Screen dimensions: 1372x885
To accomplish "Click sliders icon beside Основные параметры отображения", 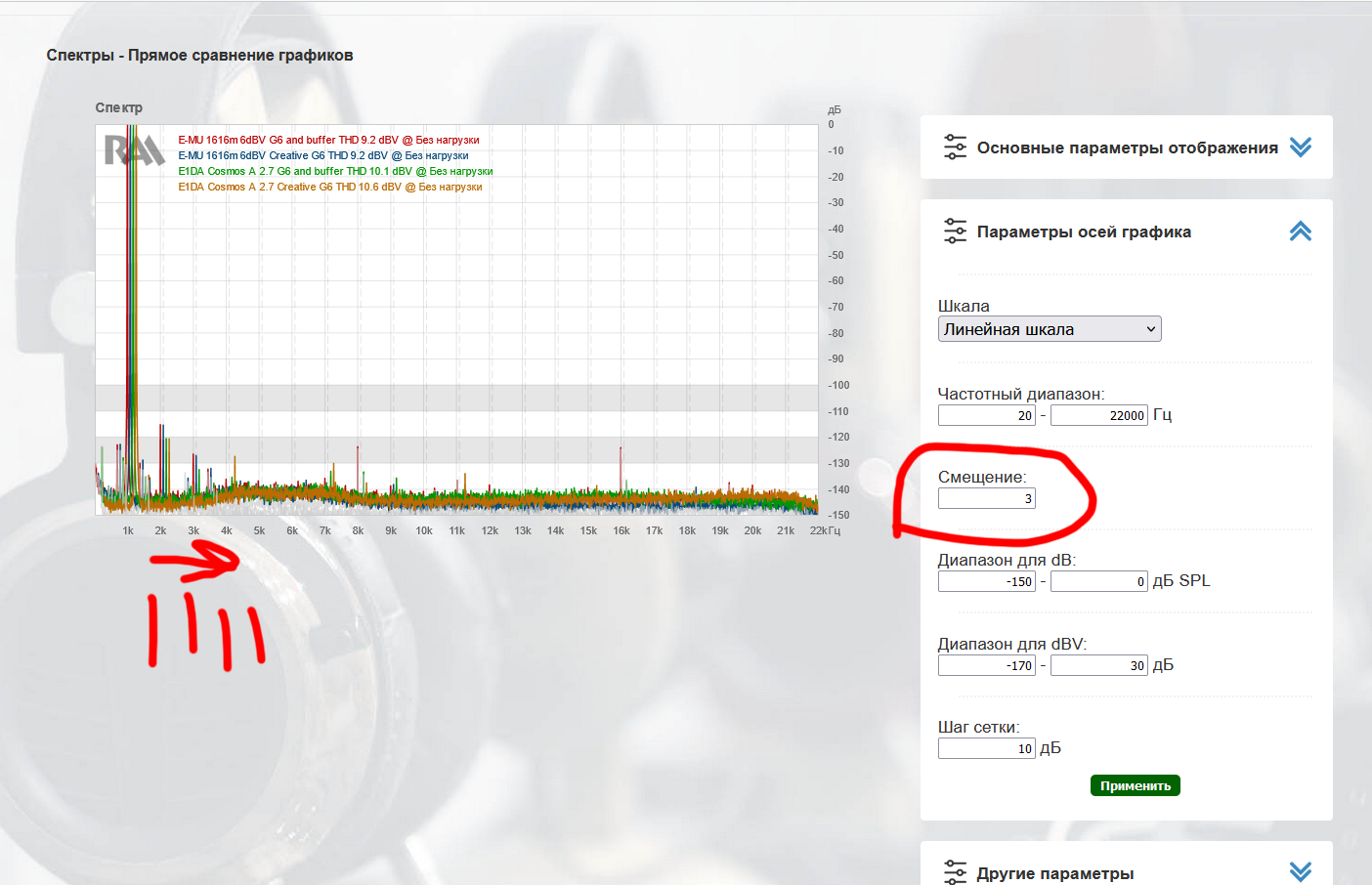I will 955,147.
